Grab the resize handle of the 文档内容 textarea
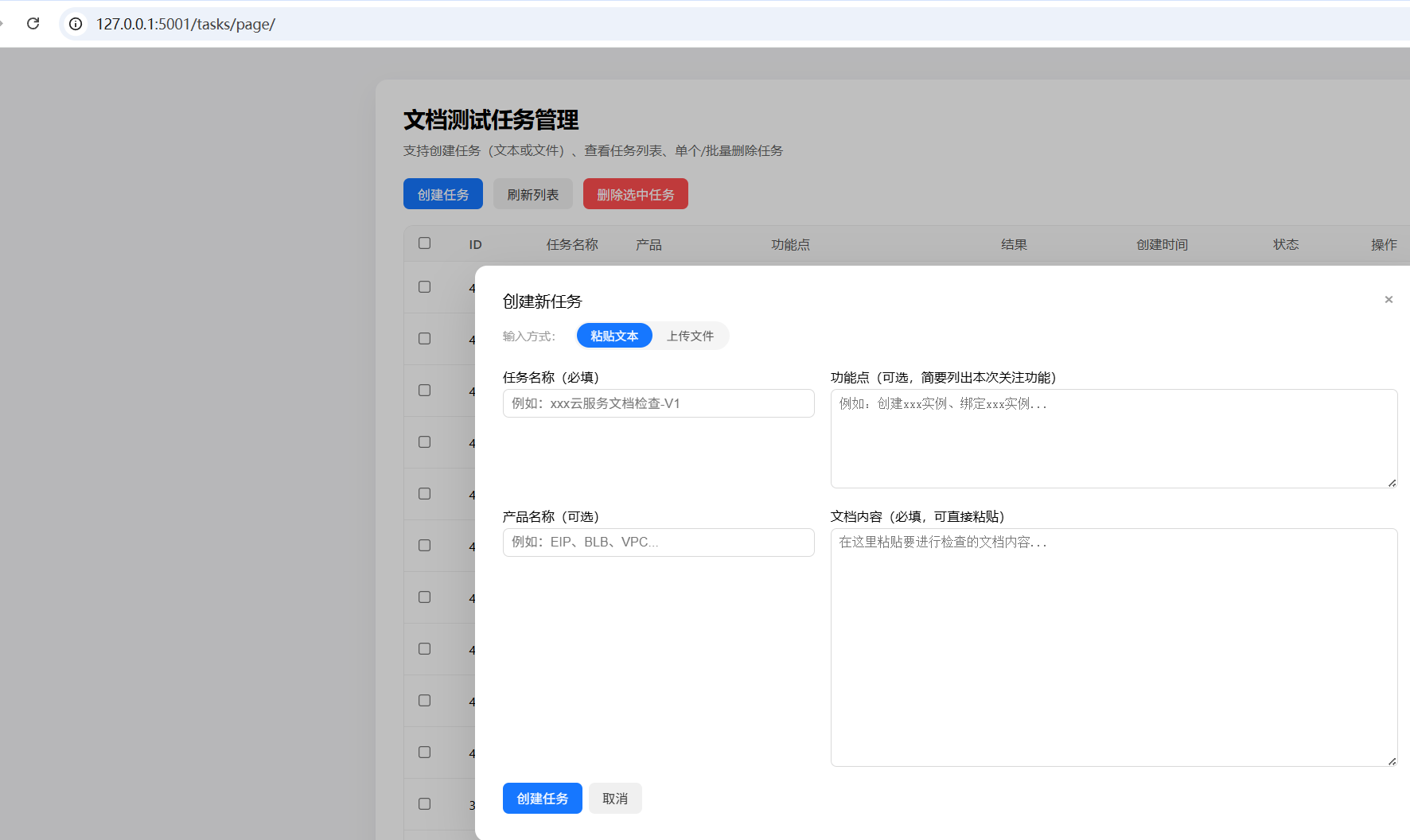 1392,761
